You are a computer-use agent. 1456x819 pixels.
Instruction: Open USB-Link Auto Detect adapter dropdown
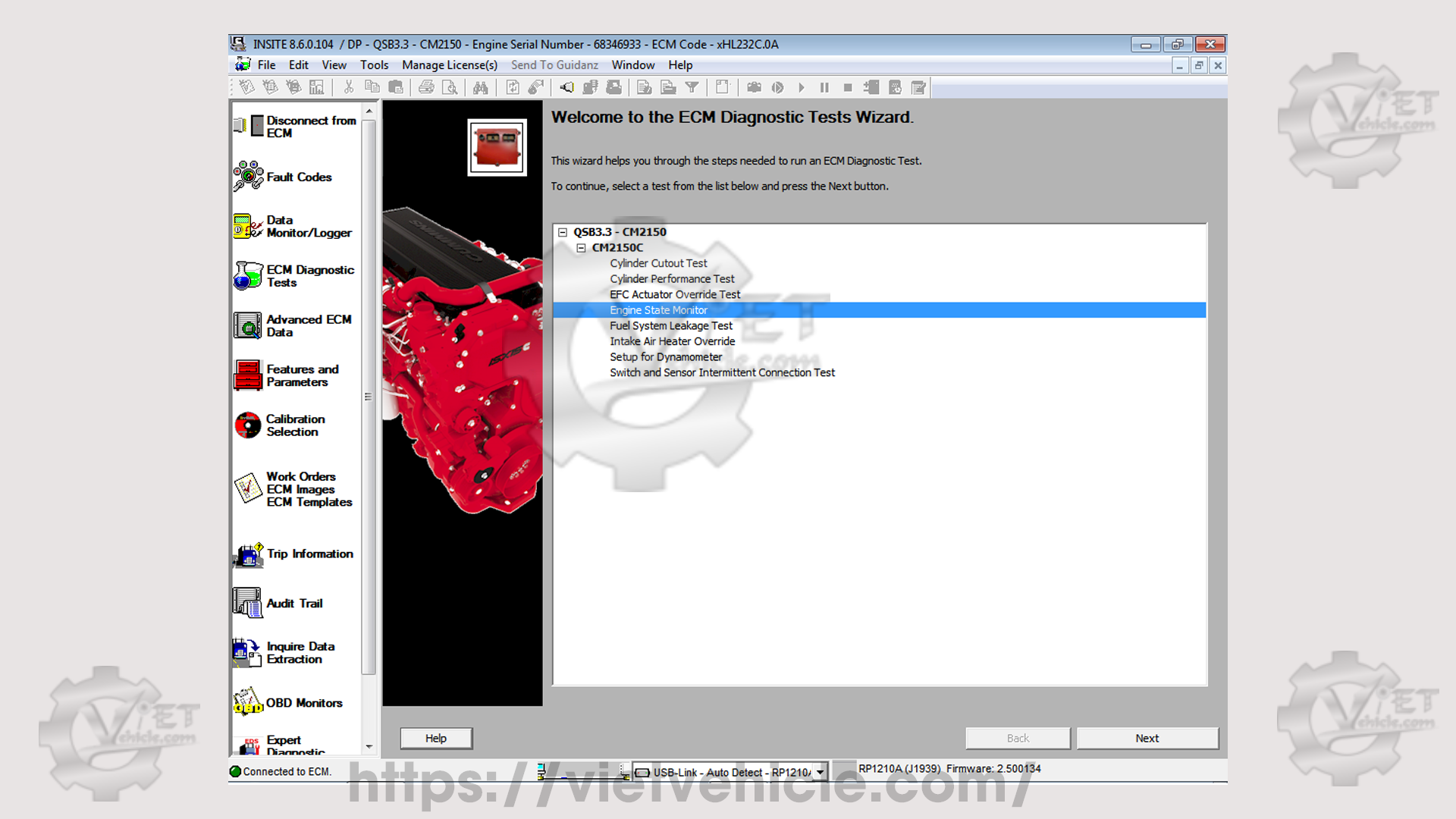pyautogui.click(x=820, y=773)
